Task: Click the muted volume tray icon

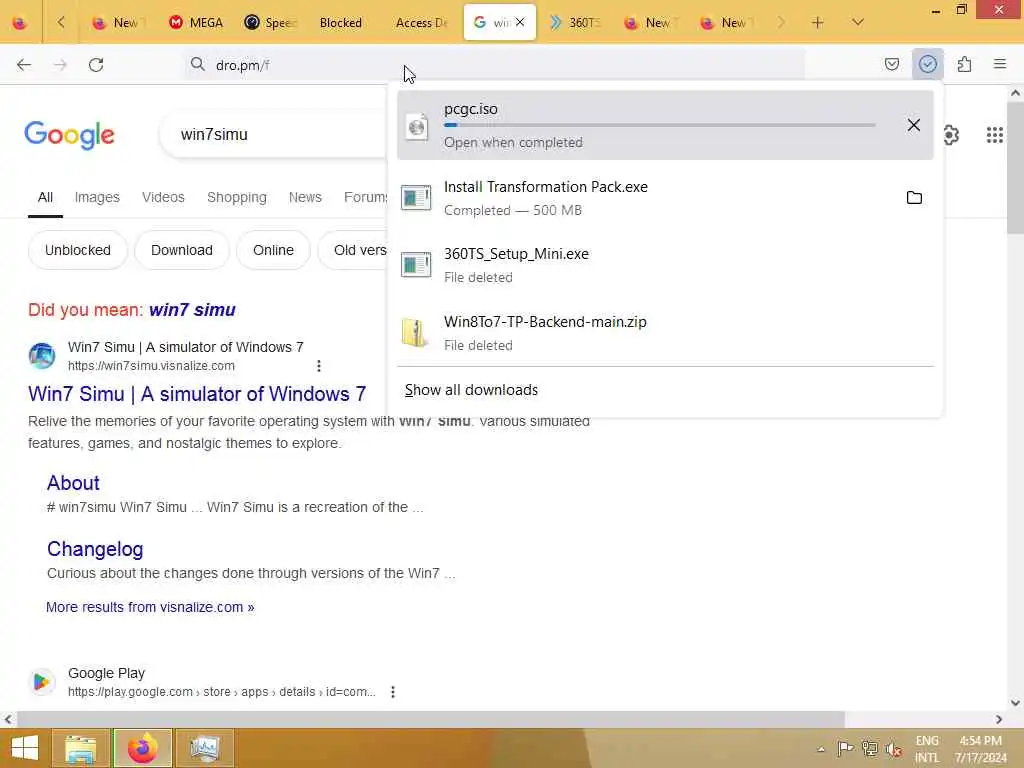Action: pyautogui.click(x=893, y=749)
